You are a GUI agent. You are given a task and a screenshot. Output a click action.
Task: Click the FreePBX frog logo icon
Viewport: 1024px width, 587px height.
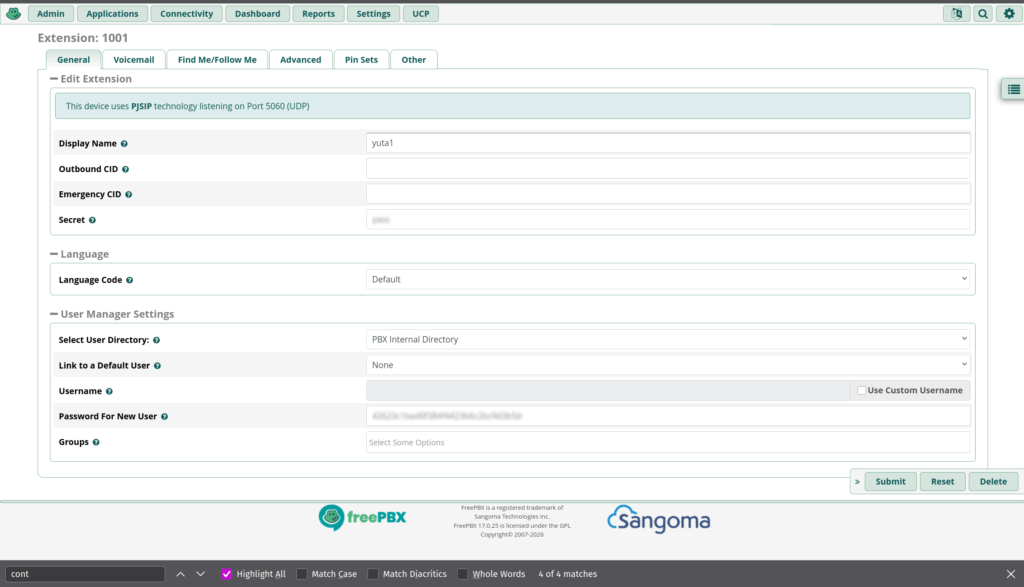pos(13,14)
